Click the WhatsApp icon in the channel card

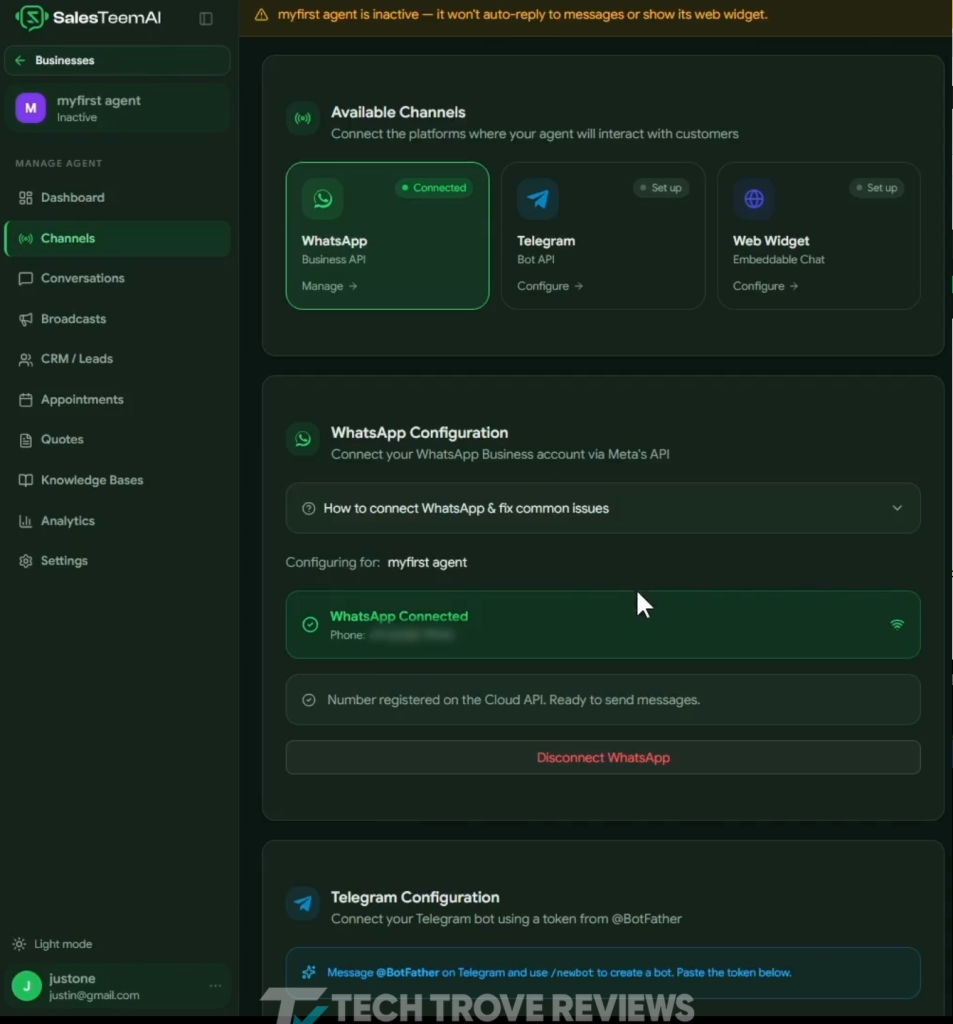click(x=323, y=199)
